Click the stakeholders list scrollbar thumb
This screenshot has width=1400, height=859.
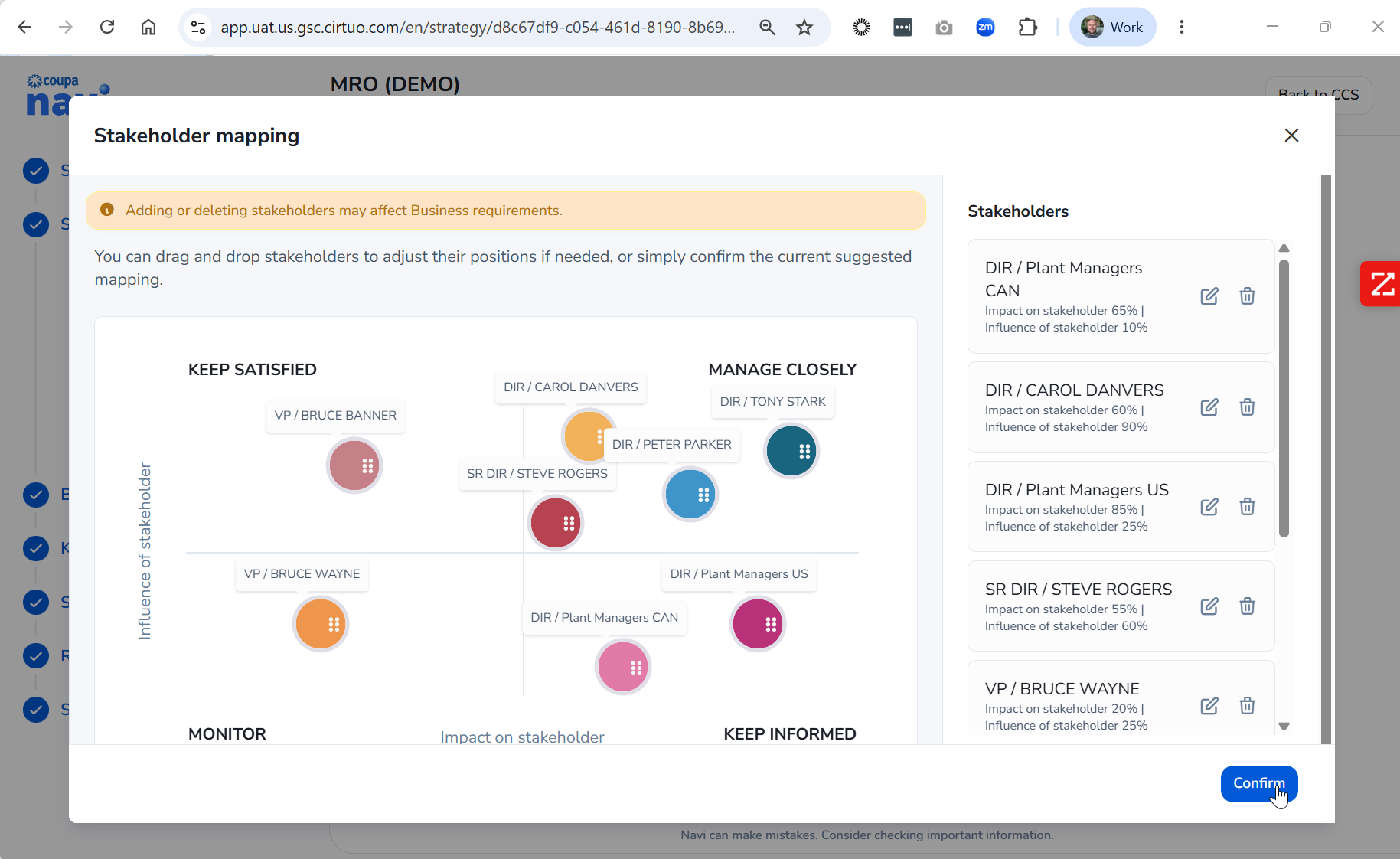[x=1284, y=398]
